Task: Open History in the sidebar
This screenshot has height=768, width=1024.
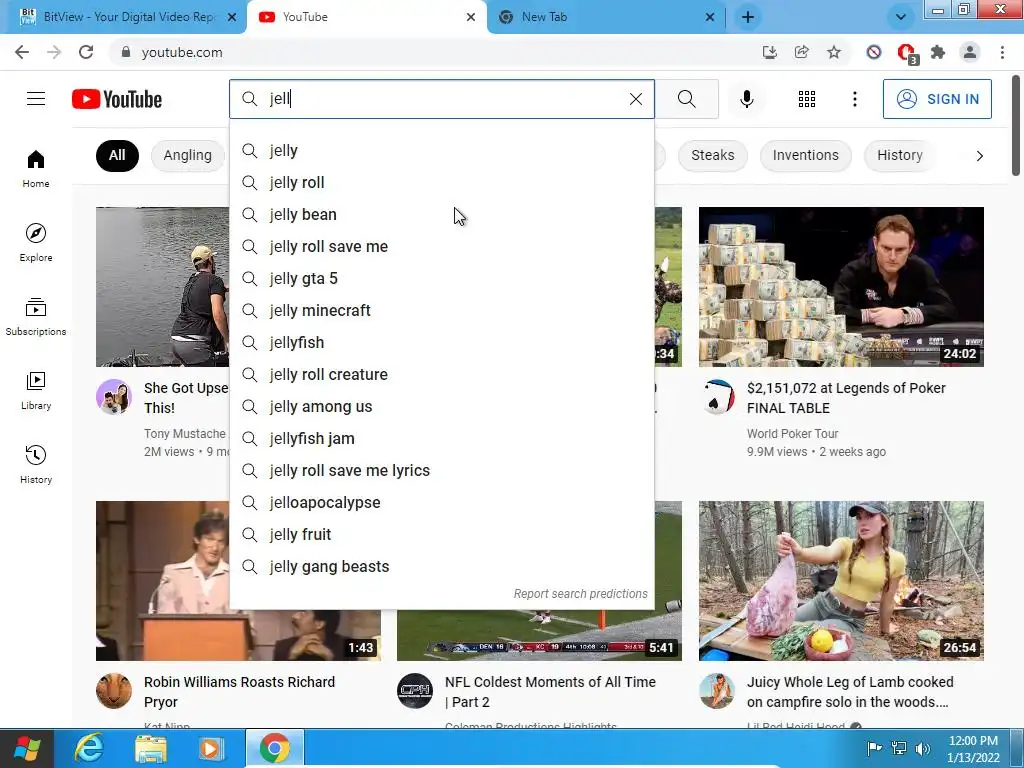Action: pyautogui.click(x=36, y=464)
